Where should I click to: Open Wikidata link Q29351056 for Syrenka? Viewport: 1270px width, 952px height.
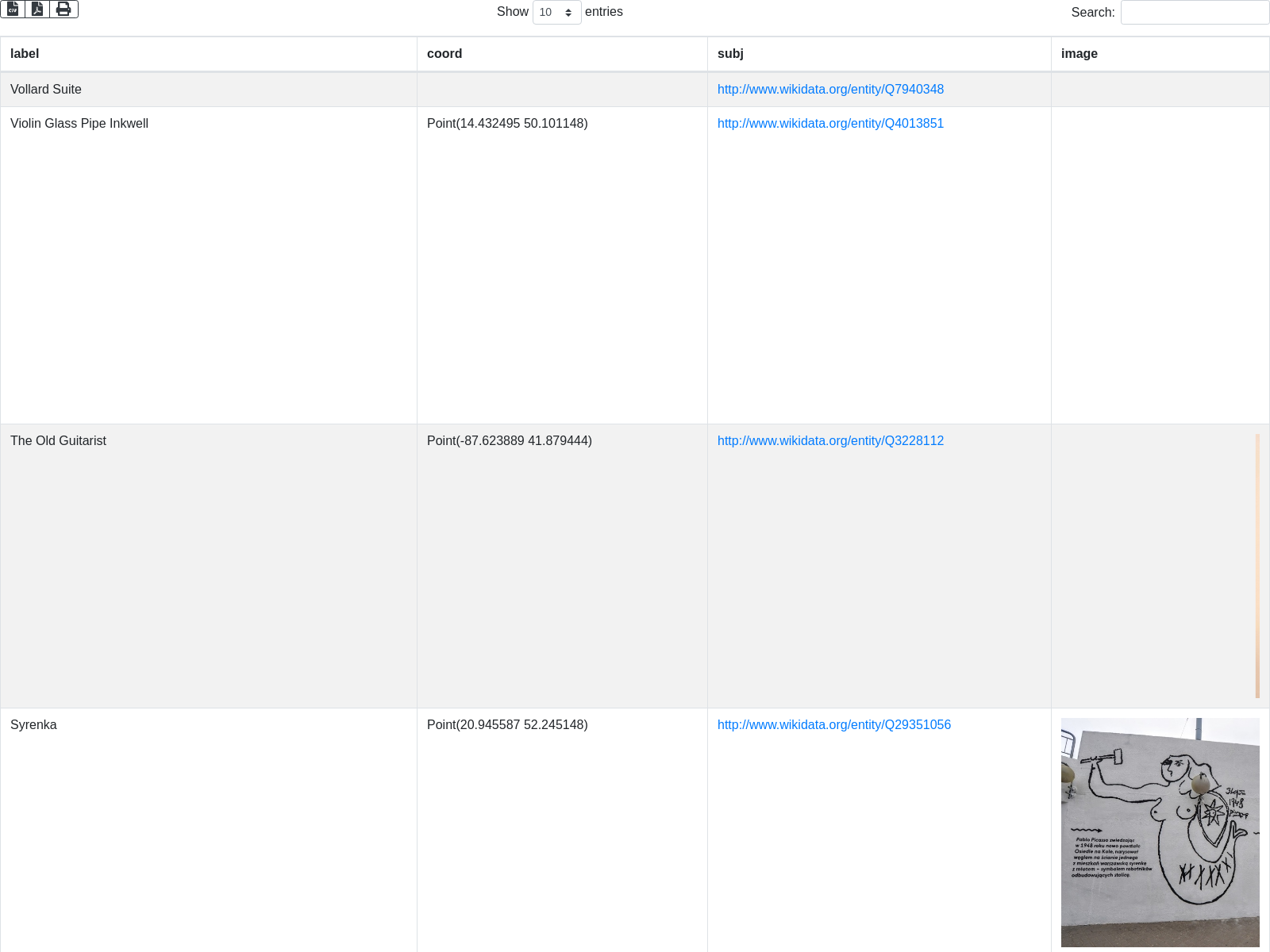coord(833,725)
